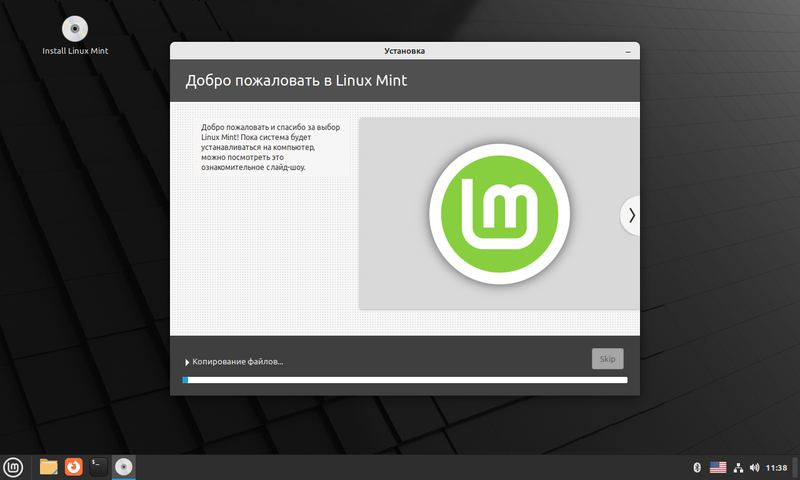Go to the next slideshow slide

631,215
